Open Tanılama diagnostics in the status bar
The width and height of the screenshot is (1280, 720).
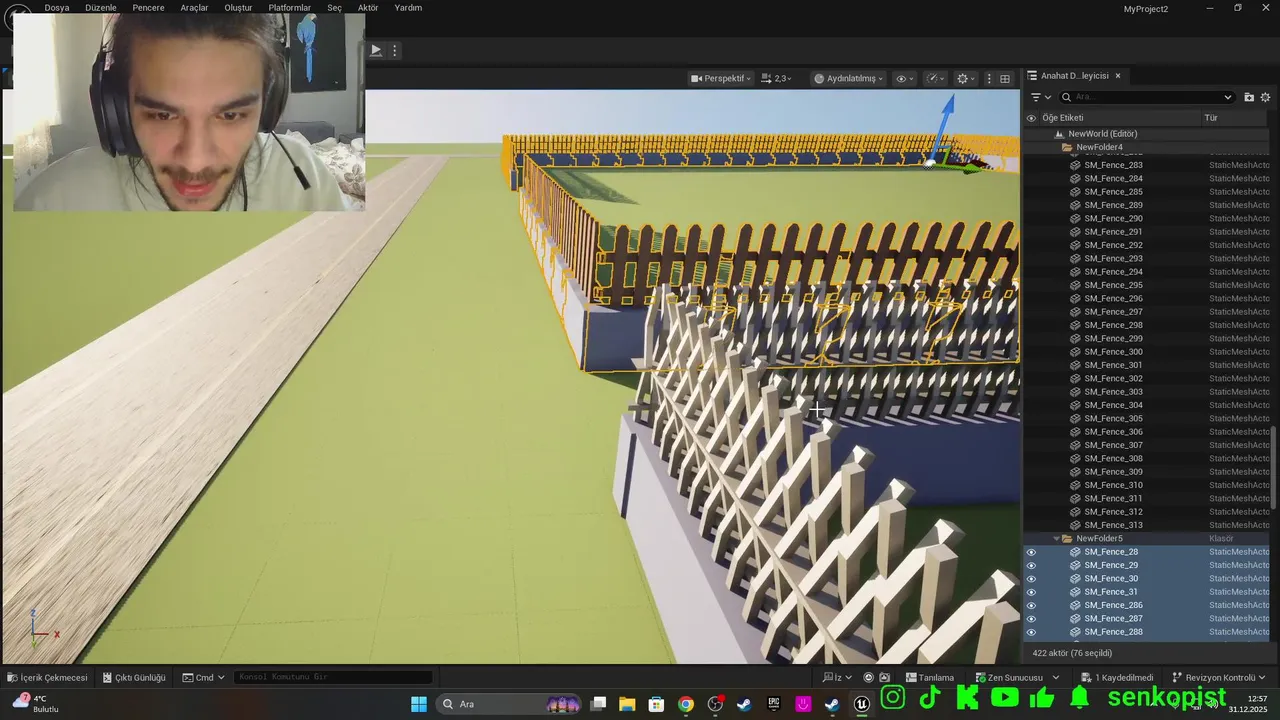(930, 677)
